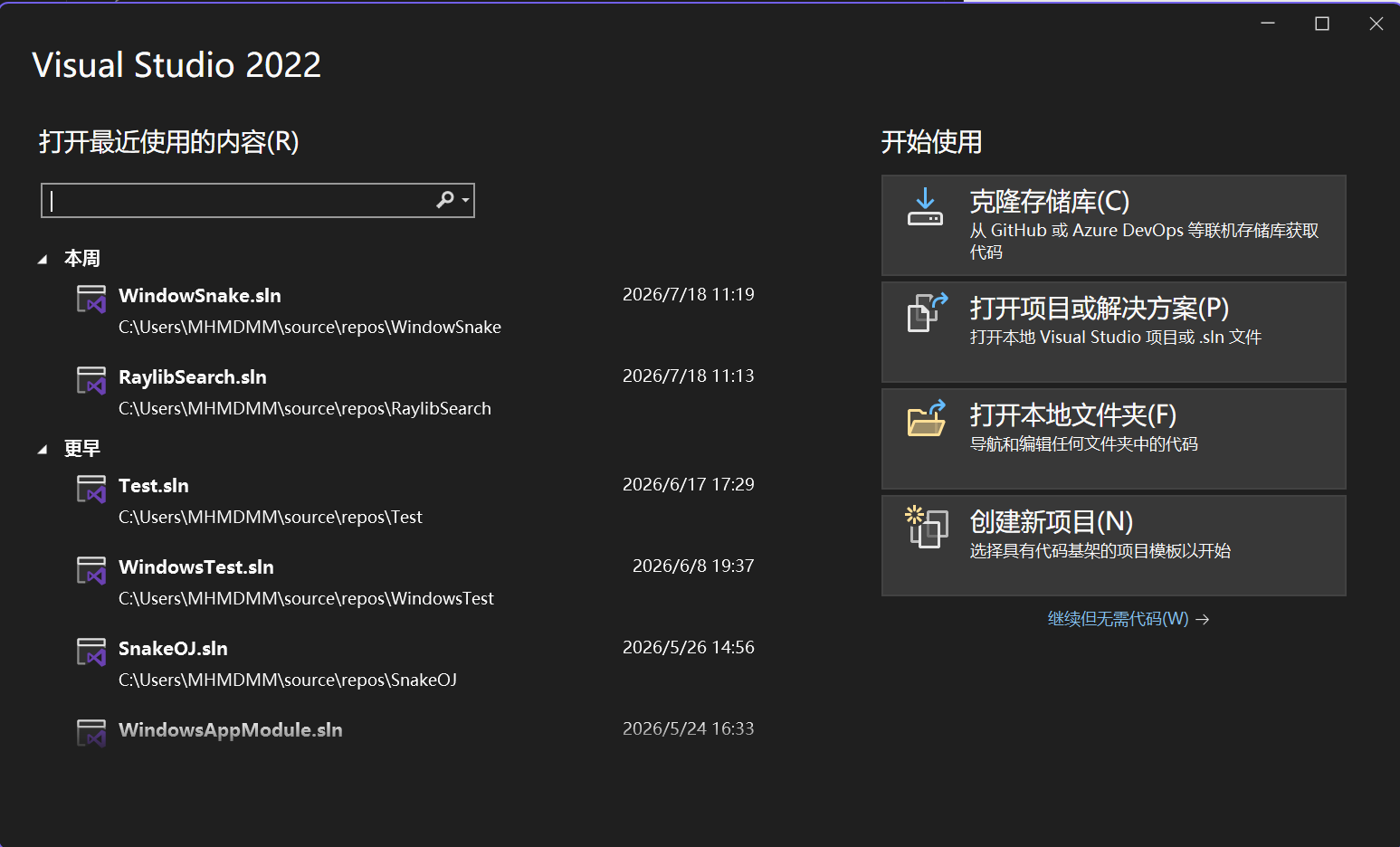Open the 克隆存储库(C) option
Screen dimensions: 1400x847
pyautogui.click(x=1114, y=225)
